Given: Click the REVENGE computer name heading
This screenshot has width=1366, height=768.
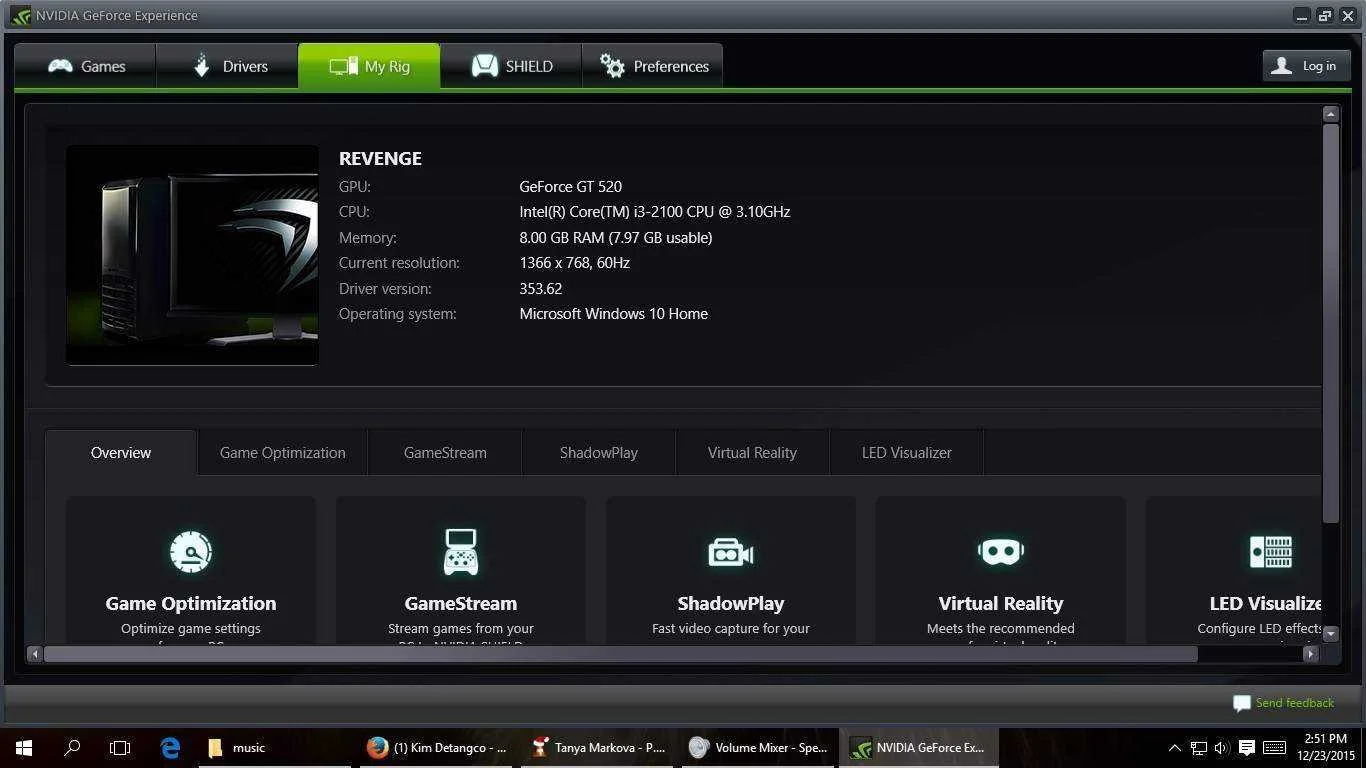Looking at the screenshot, I should pos(380,158).
